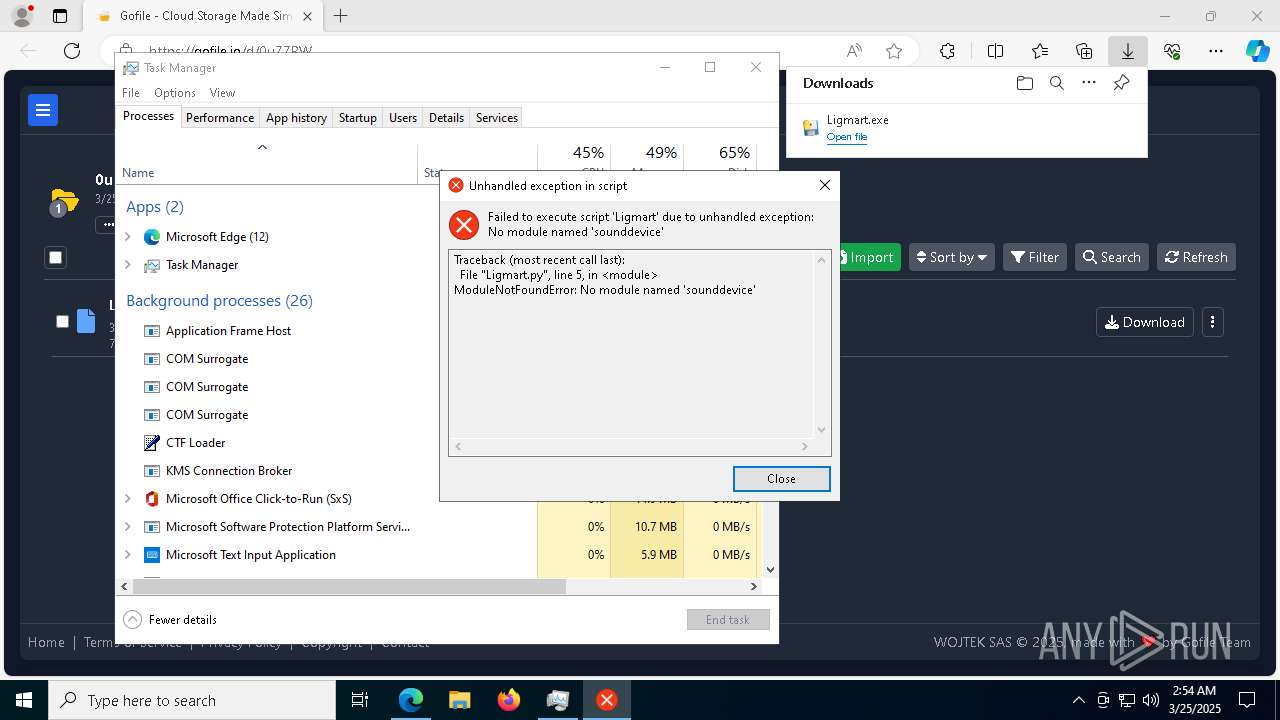Expand Microsoft Software Protection Platform Service
The height and width of the screenshot is (720, 1280).
pyautogui.click(x=127, y=527)
